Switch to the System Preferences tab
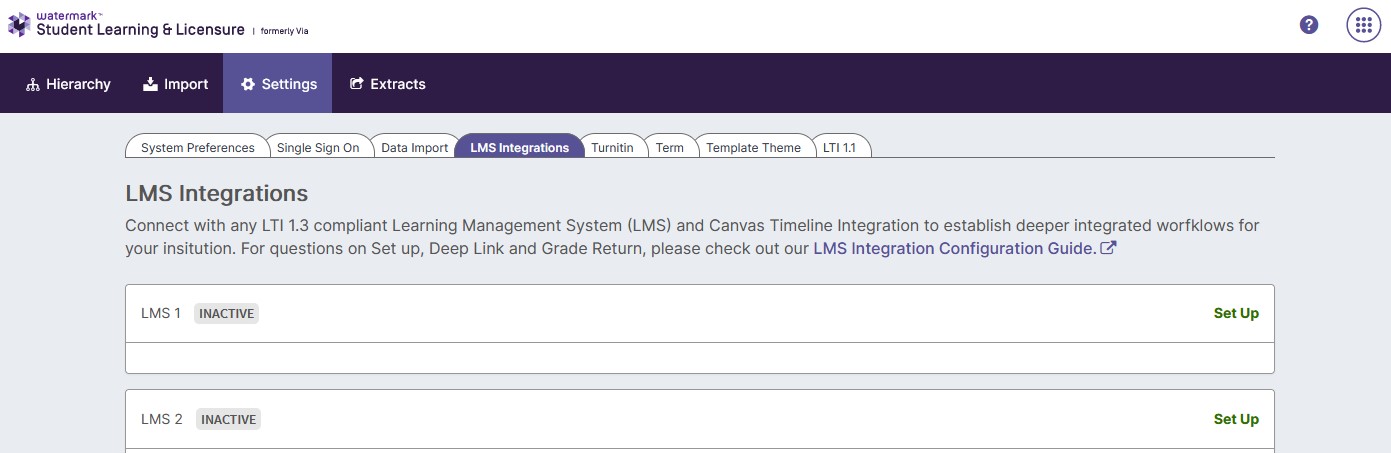 [198, 147]
